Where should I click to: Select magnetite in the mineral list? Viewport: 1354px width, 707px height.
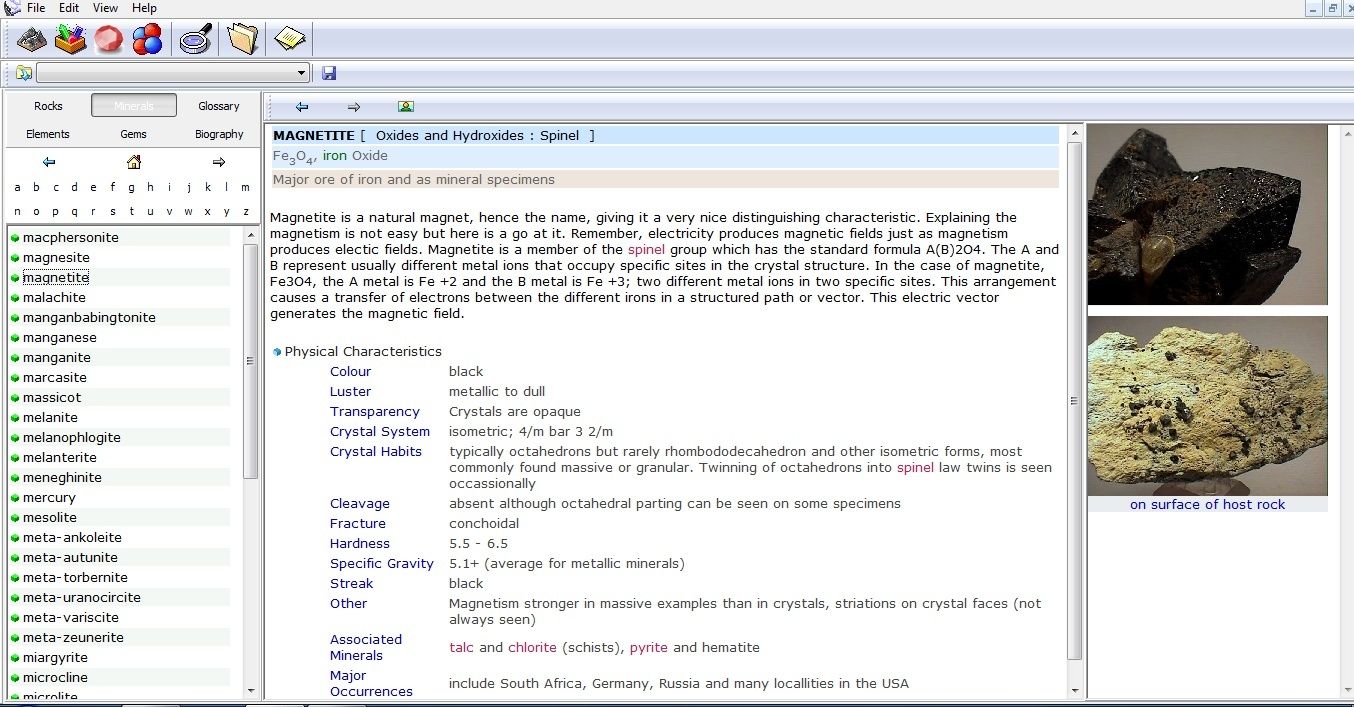pyautogui.click(x=56, y=278)
